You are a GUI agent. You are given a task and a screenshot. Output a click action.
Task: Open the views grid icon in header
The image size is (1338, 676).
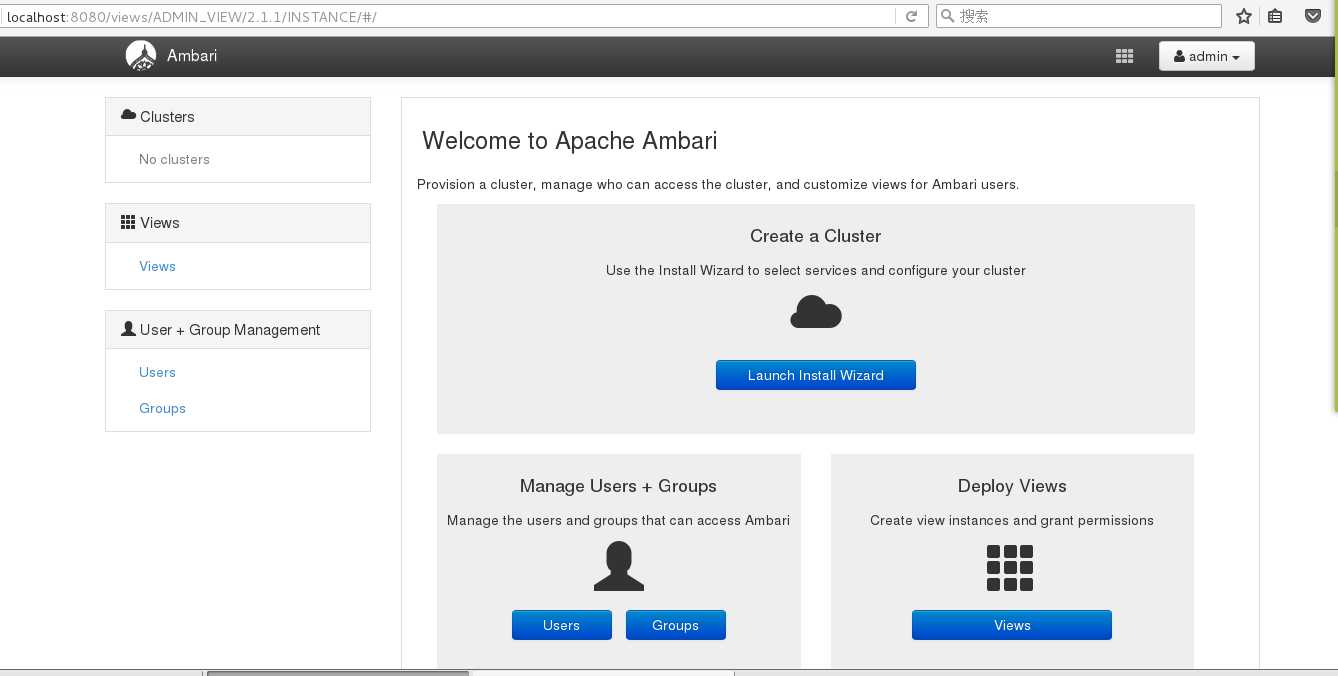[1124, 57]
